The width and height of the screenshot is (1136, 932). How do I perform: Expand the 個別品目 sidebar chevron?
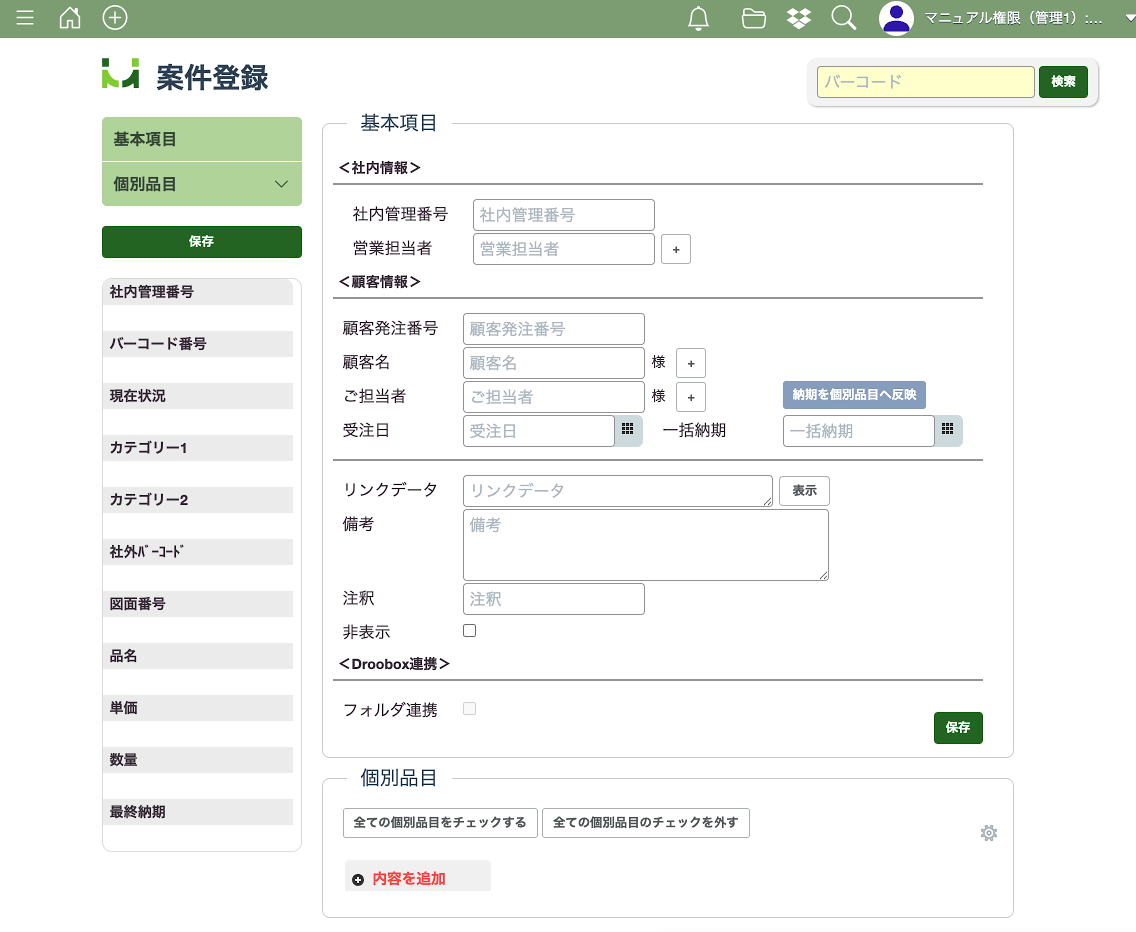[x=281, y=185]
